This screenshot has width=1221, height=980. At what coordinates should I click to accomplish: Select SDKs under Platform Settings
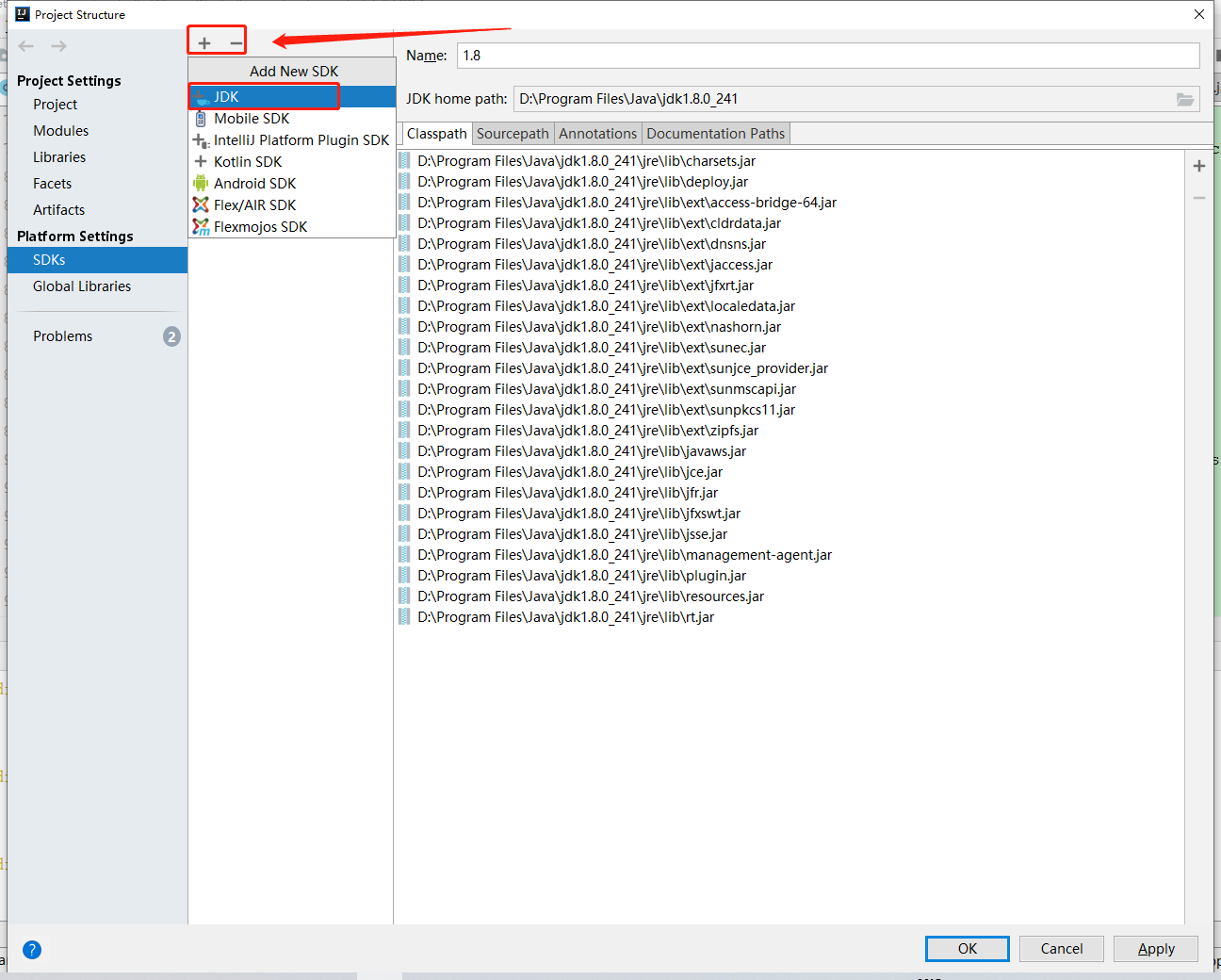[x=97, y=260]
